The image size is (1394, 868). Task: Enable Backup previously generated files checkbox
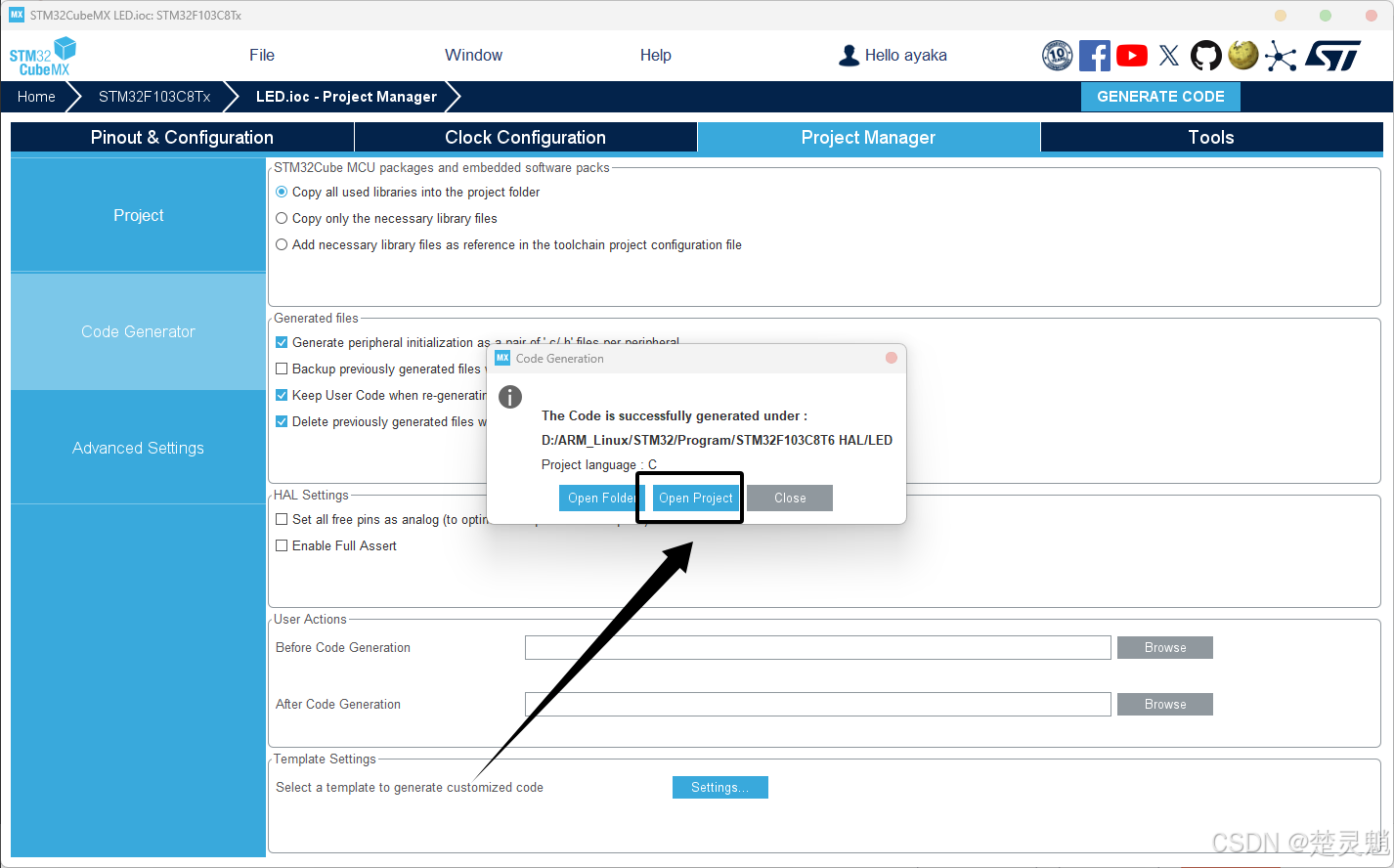[282, 369]
